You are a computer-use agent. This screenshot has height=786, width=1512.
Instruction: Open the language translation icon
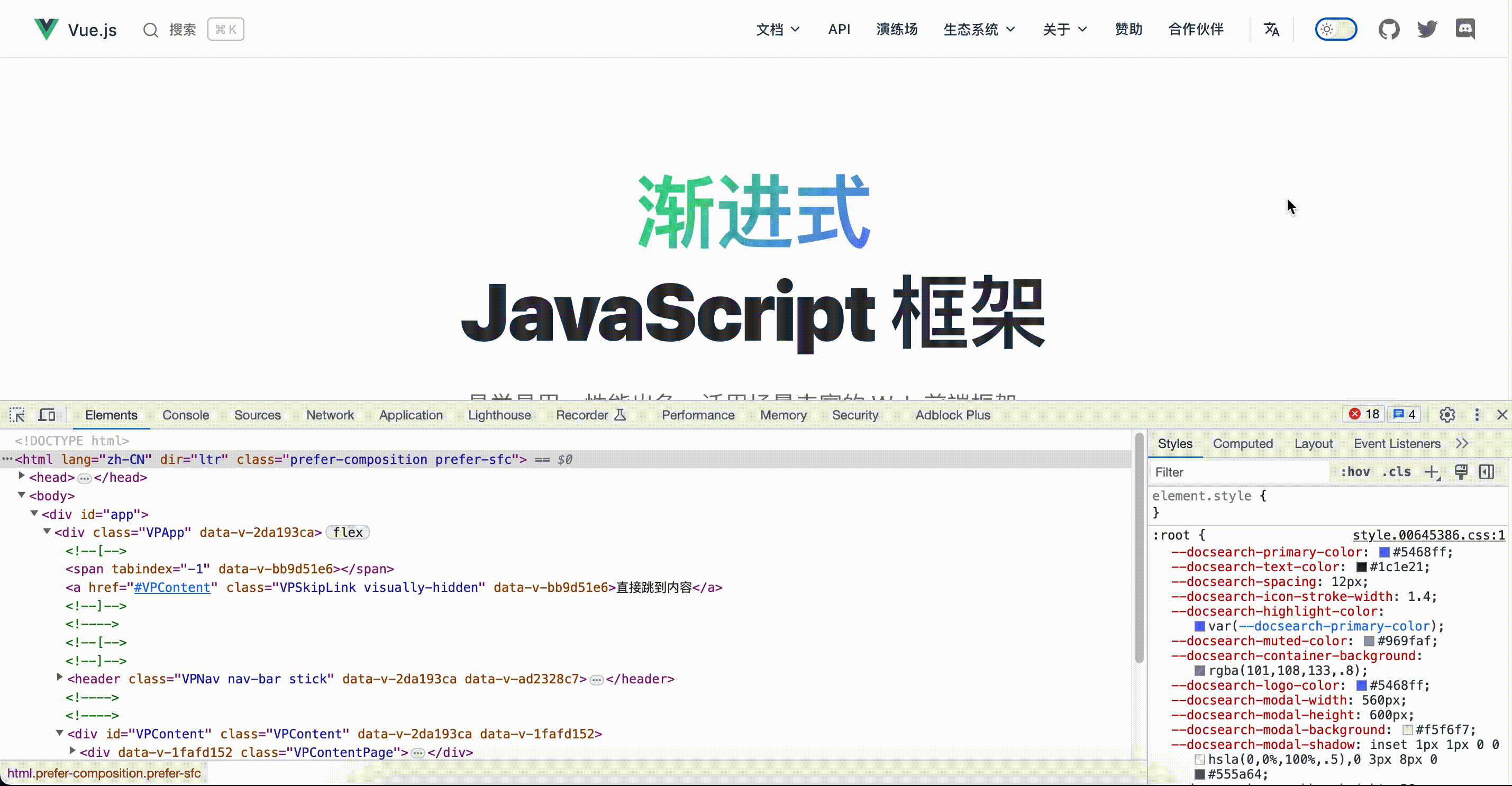tap(1271, 29)
